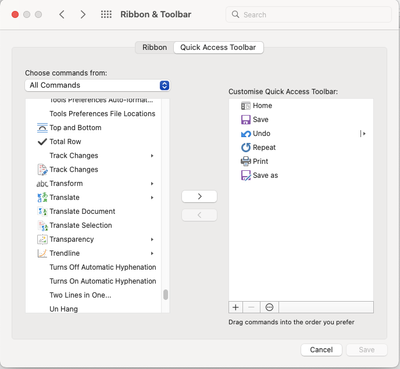Screen dimensions: 400x369
Task: Select Turns Off Automatic Hyphenation
Action: click(103, 267)
